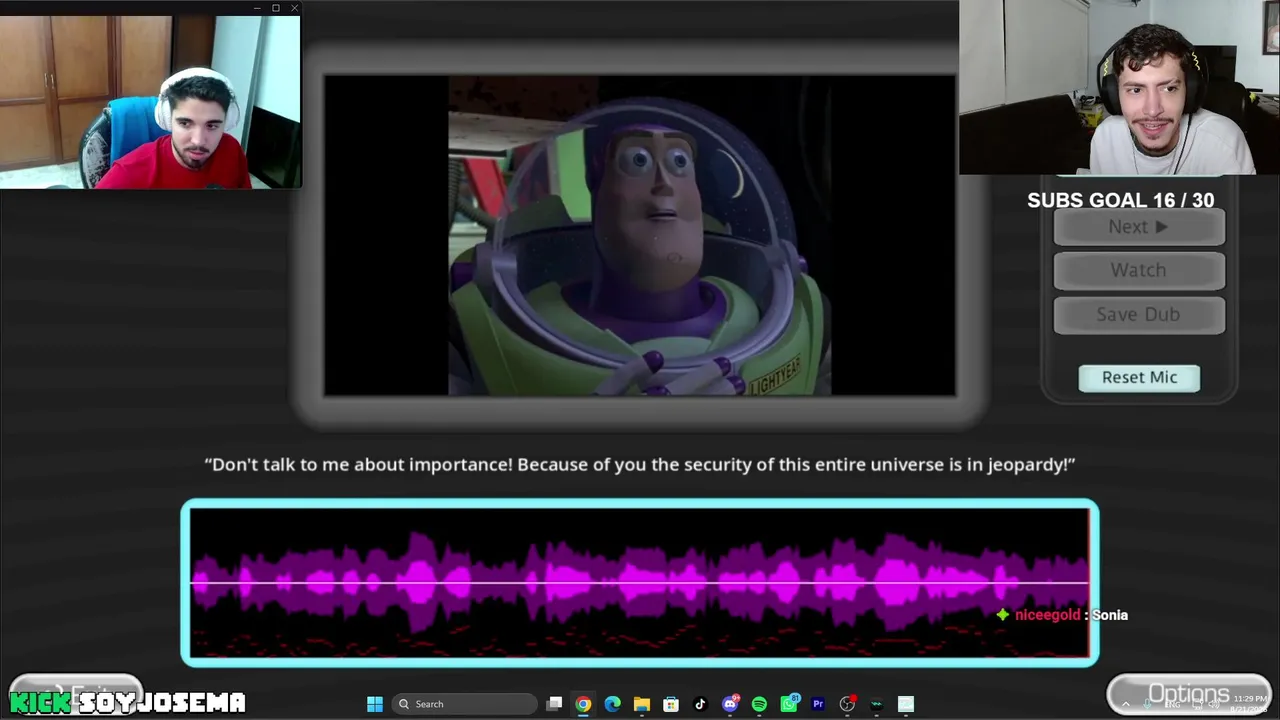
Task: Click the niceegold chat username
Action: click(1047, 615)
